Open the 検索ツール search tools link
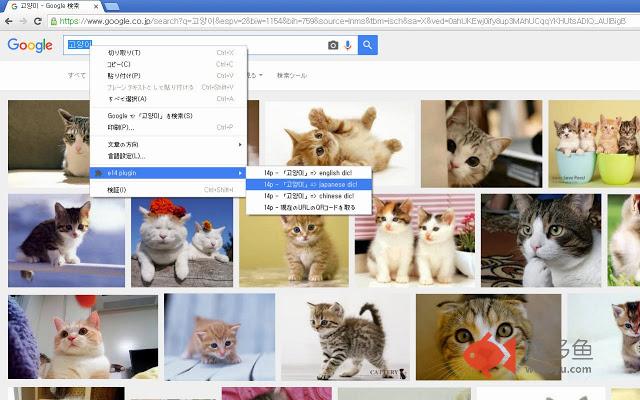The width and height of the screenshot is (640, 400). tap(291, 75)
